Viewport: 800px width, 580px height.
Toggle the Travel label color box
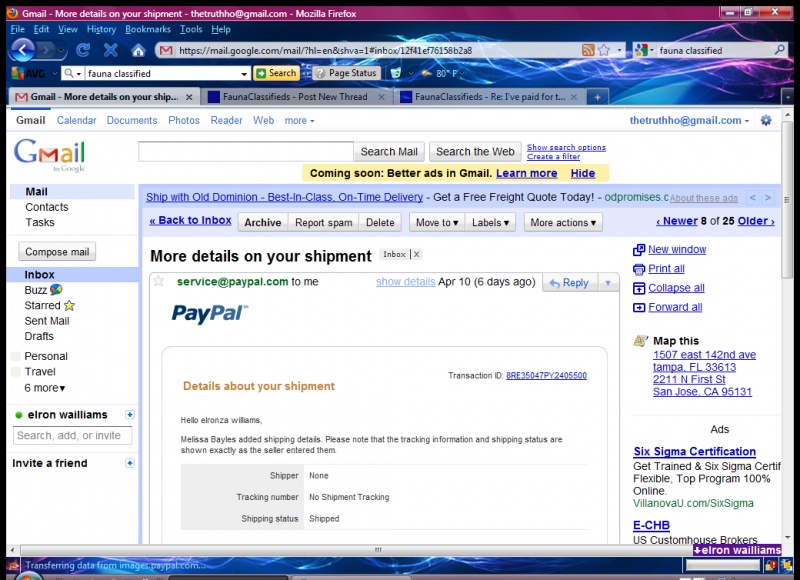(16, 371)
